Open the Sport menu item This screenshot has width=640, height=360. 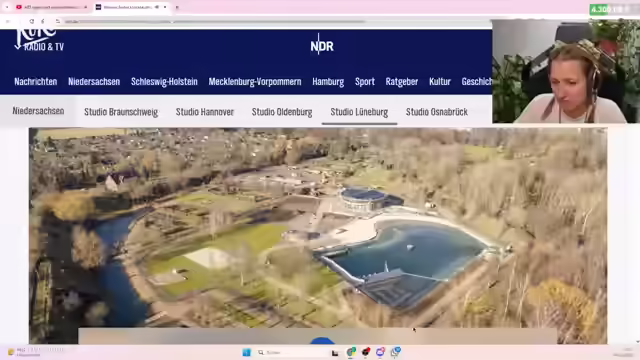(x=364, y=82)
